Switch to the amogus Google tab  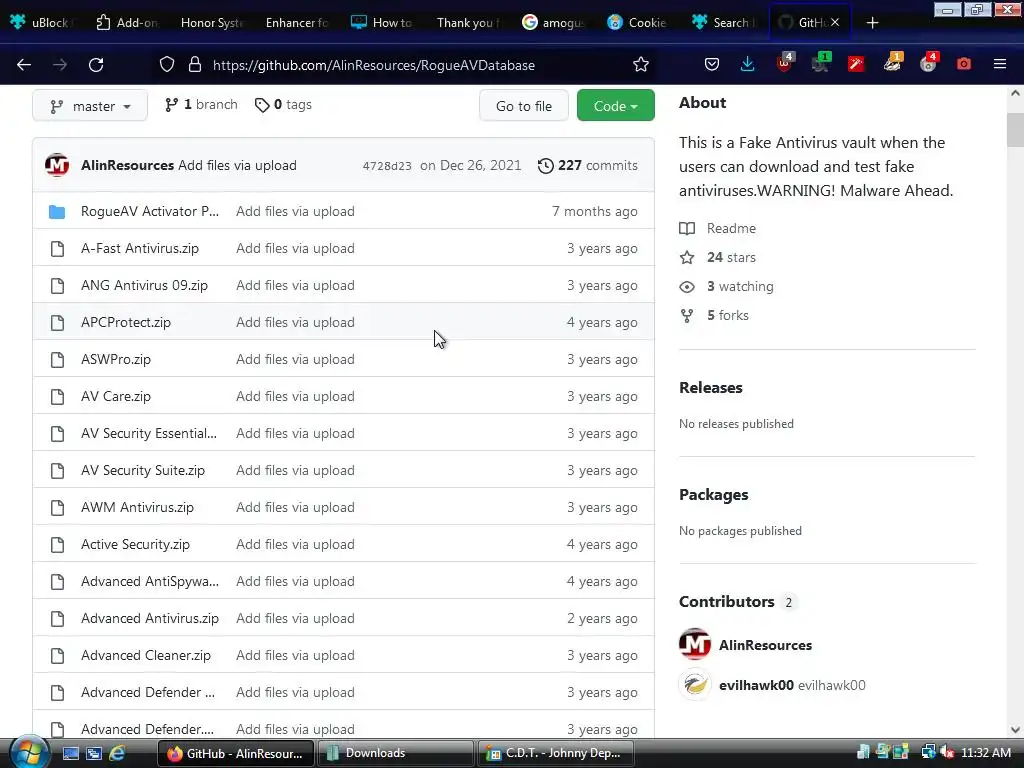tap(553, 23)
